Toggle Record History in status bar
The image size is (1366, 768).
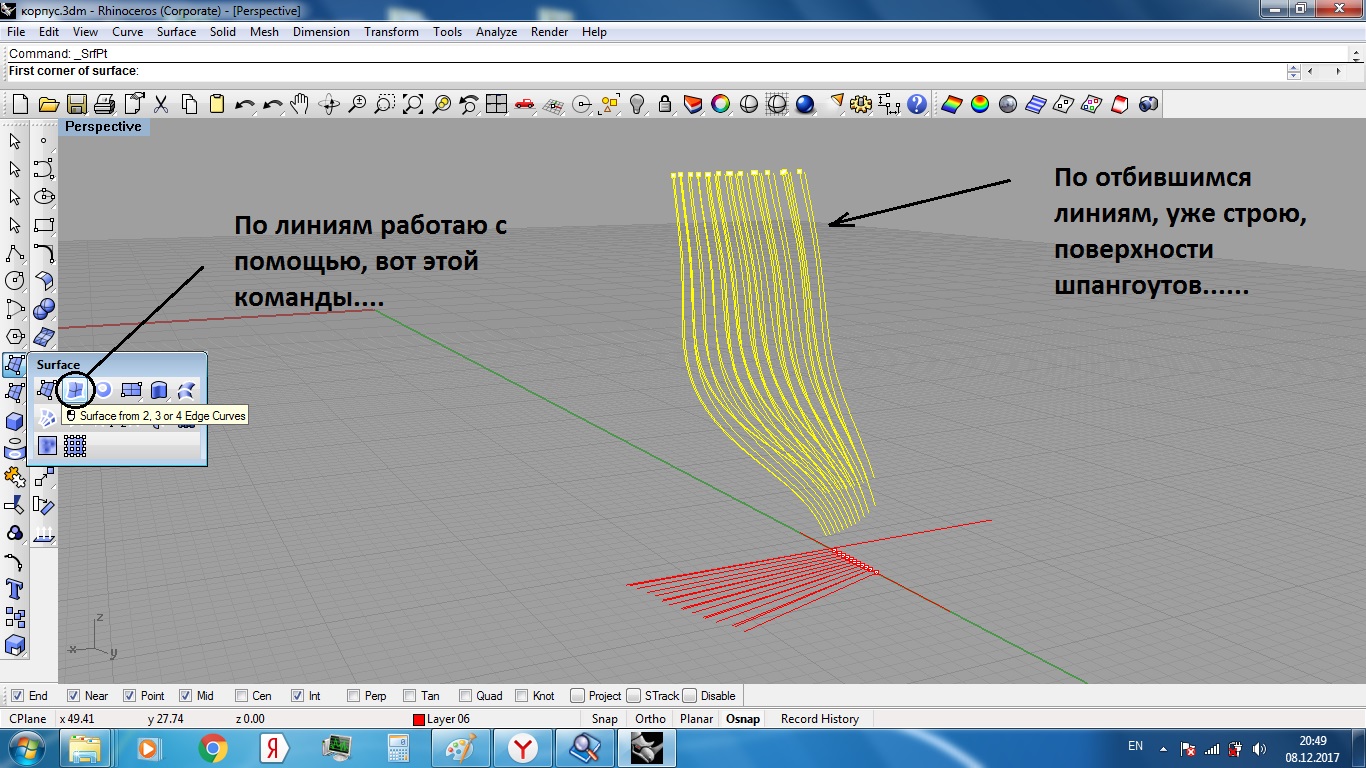click(820, 719)
